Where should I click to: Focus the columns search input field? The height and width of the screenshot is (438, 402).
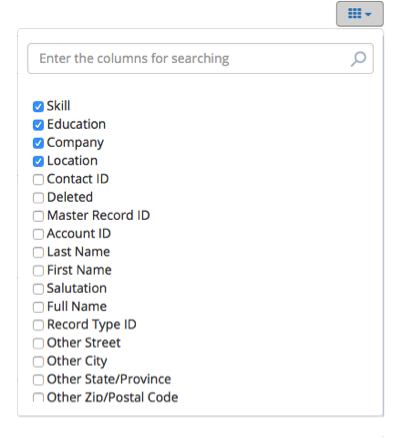(x=200, y=59)
